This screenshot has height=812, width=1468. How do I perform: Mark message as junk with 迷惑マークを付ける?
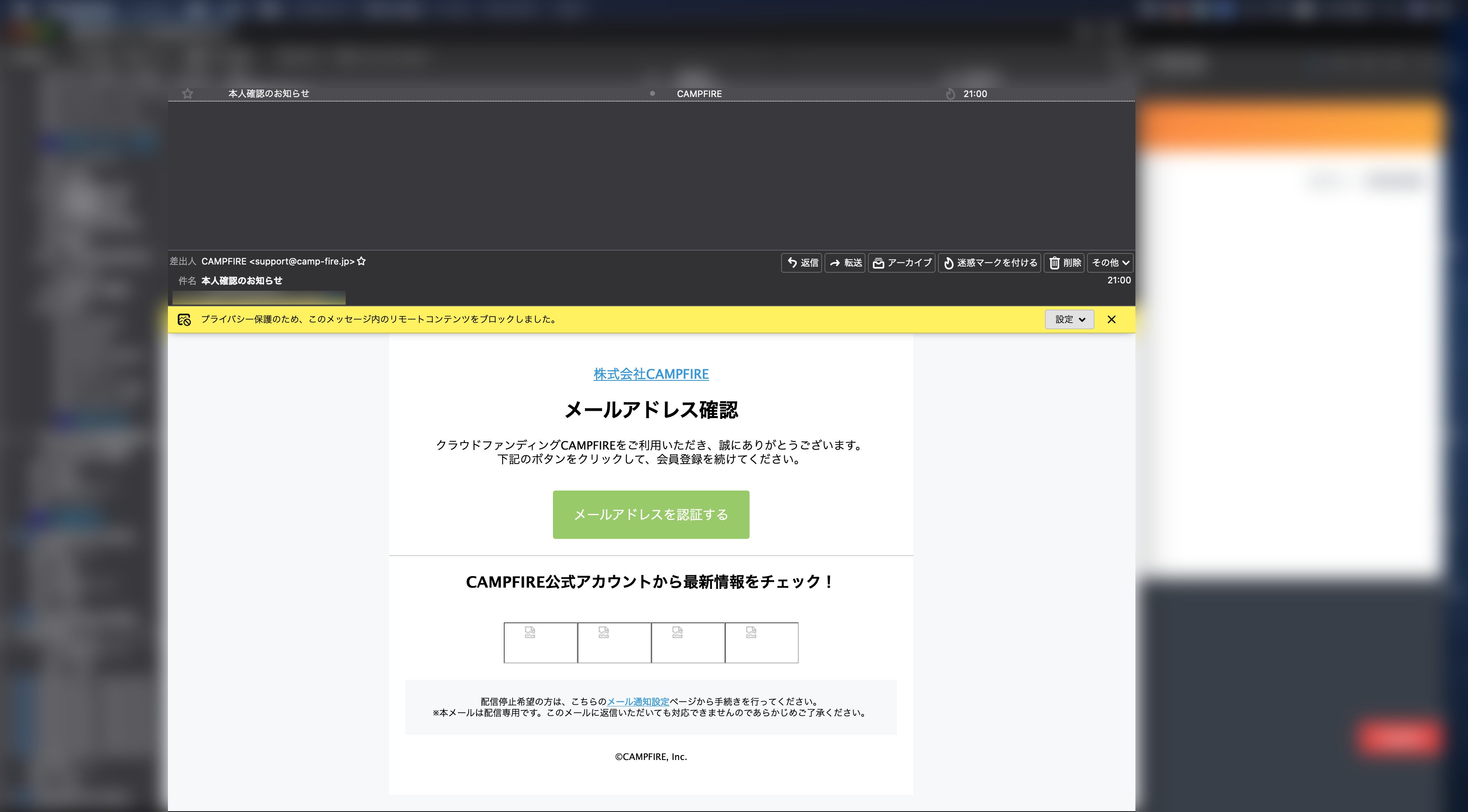(x=990, y=263)
